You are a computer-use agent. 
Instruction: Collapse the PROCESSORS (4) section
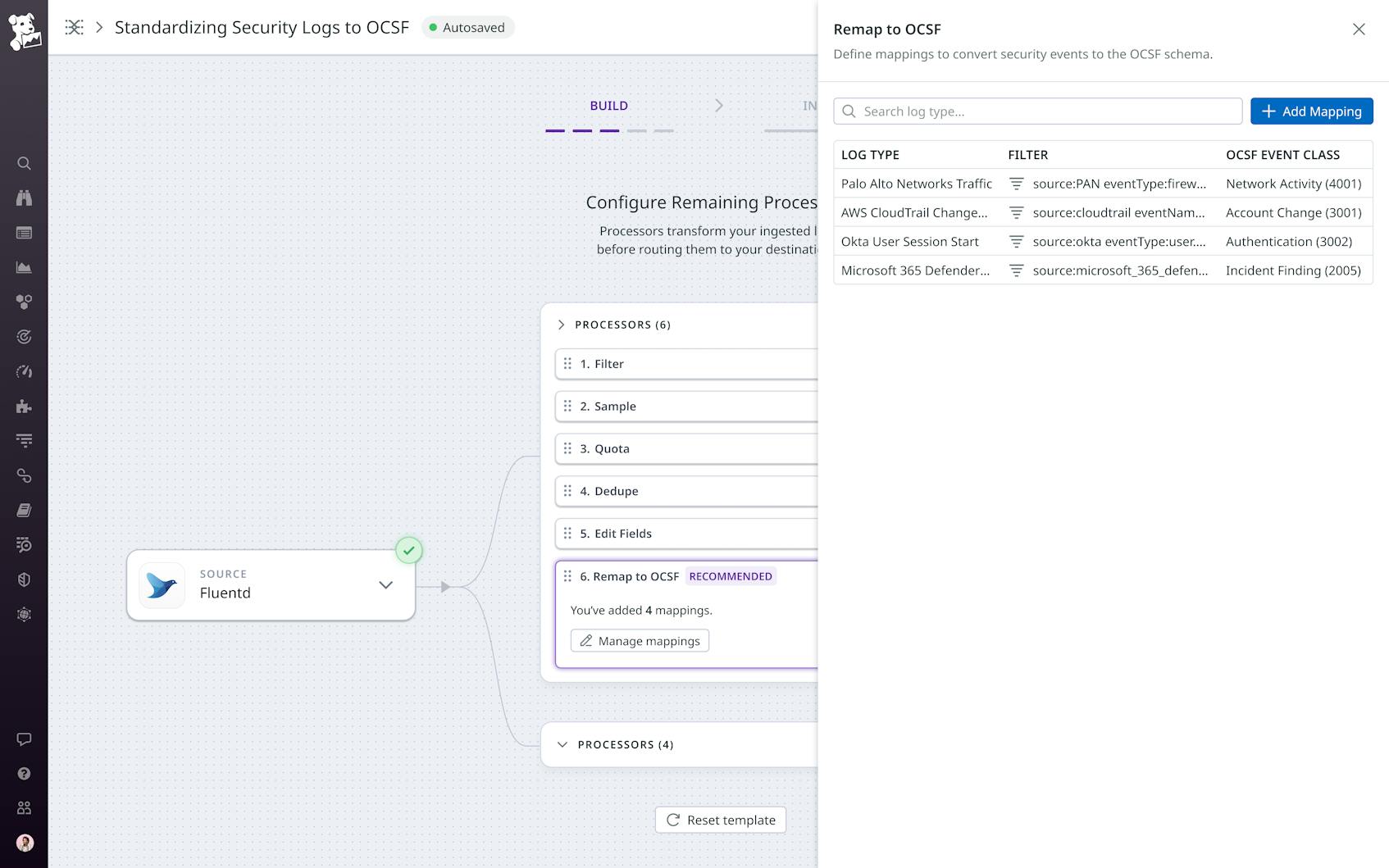click(562, 744)
